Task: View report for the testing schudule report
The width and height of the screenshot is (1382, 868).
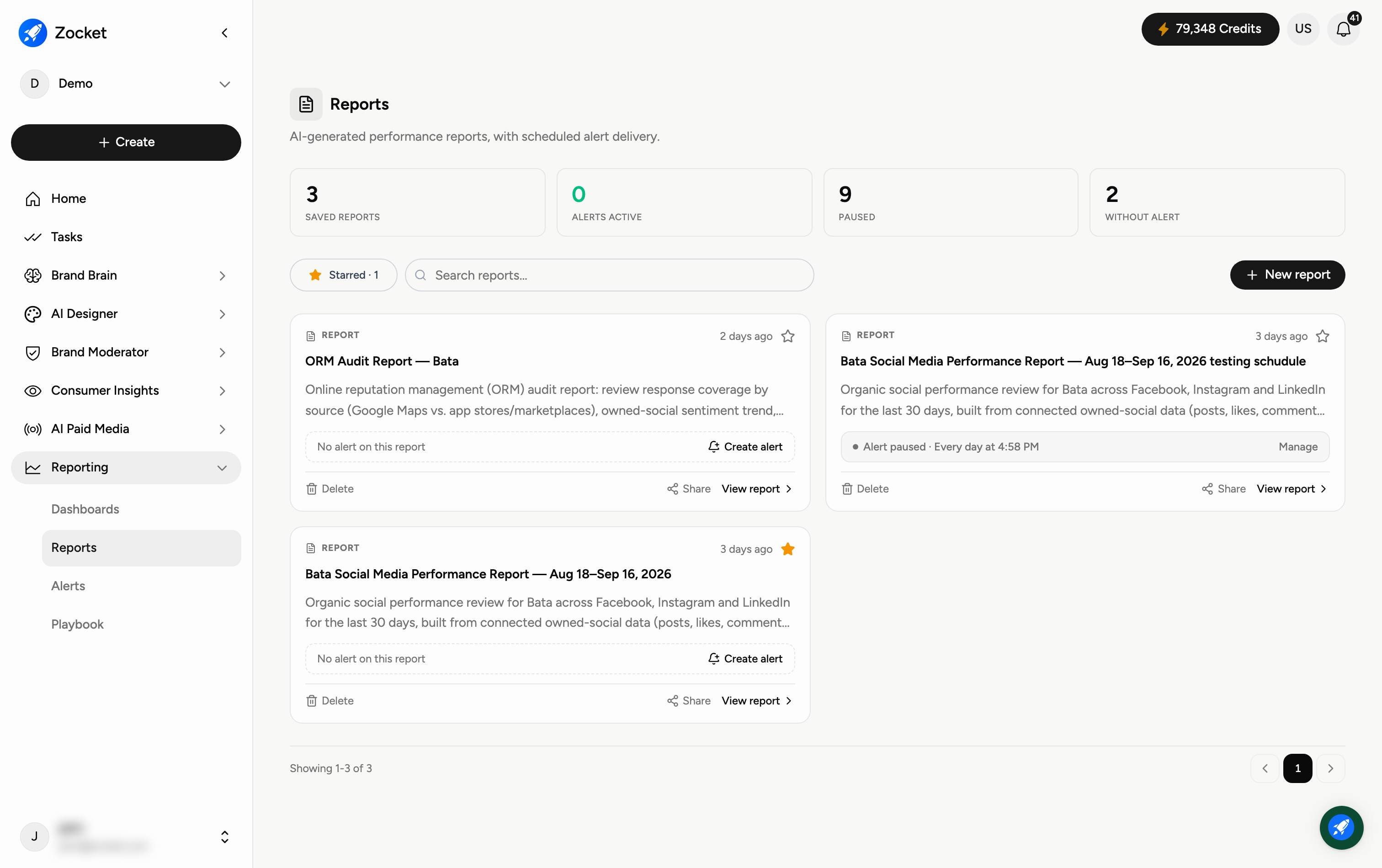Action: click(x=1292, y=489)
